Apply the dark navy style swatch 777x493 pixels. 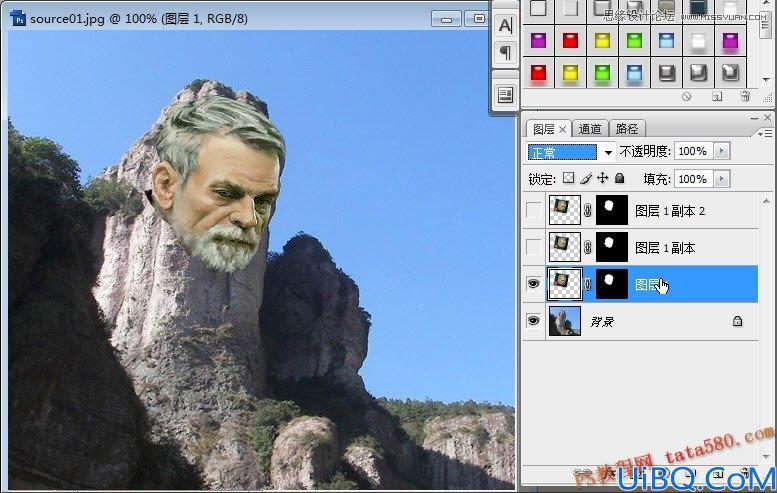click(698, 8)
